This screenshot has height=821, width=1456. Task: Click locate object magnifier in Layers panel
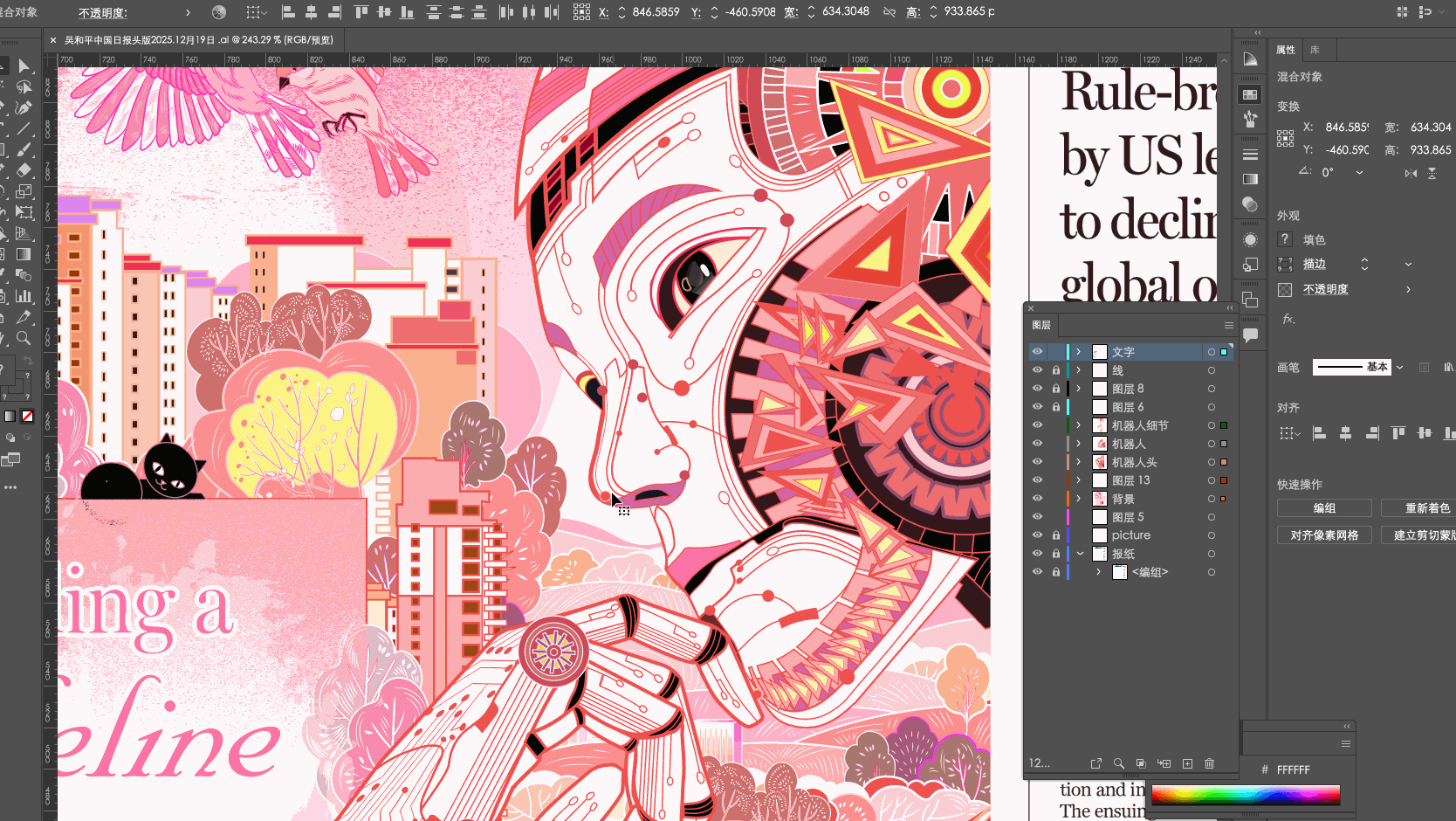tap(1118, 763)
